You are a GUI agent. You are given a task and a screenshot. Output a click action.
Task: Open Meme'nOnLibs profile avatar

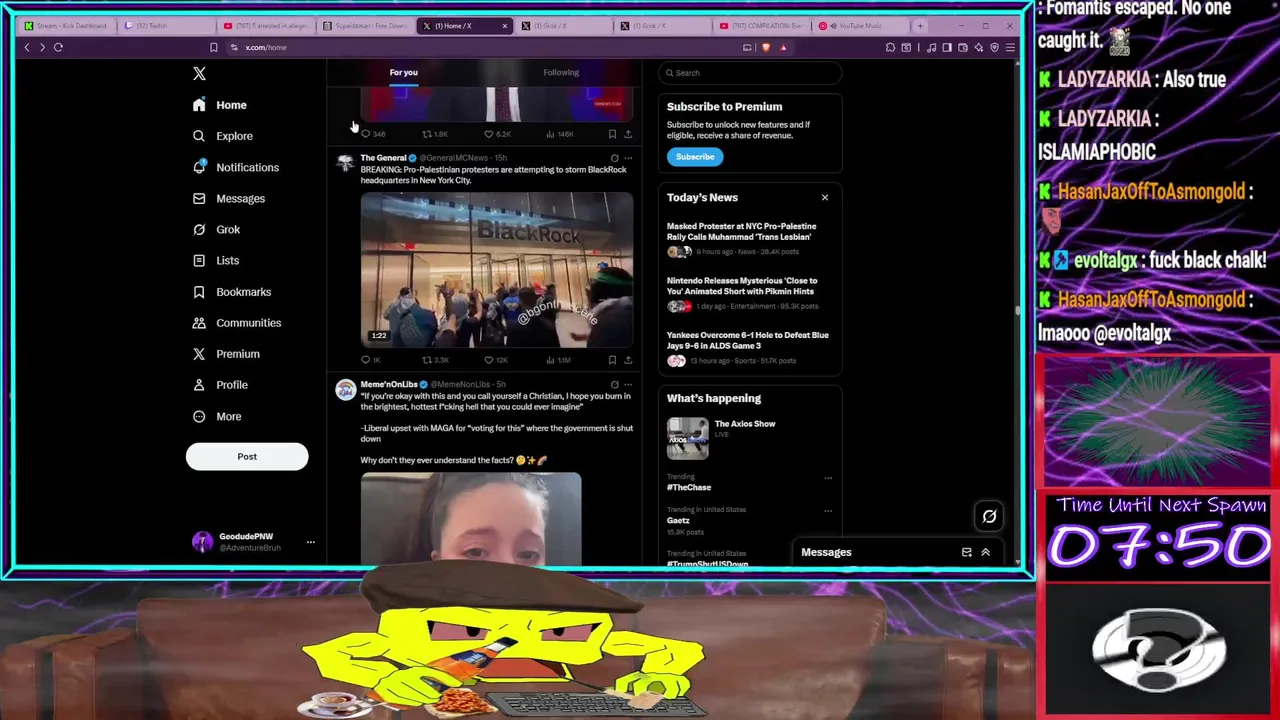click(x=345, y=389)
